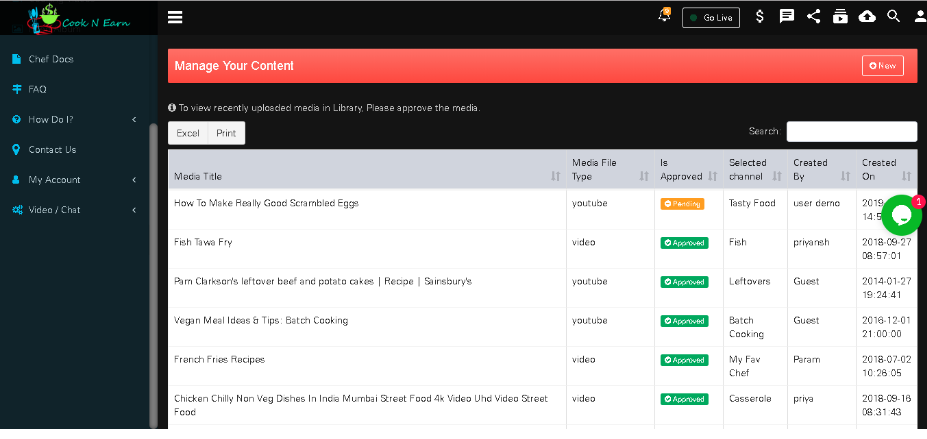The image size is (927, 439).
Task: Click "Tasty Food" channel cell
Action: click(x=752, y=203)
